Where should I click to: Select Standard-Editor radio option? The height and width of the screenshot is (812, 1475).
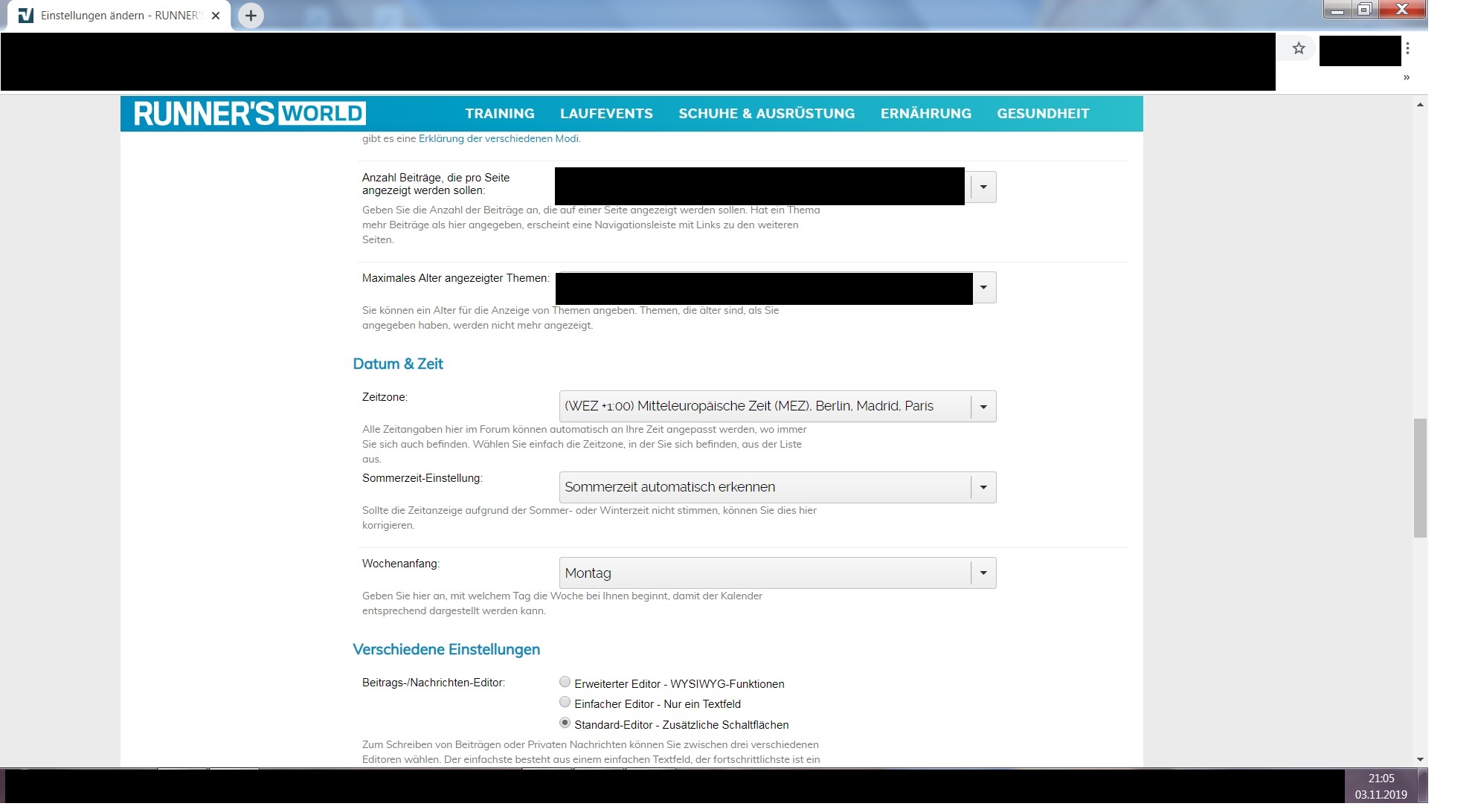pos(565,723)
